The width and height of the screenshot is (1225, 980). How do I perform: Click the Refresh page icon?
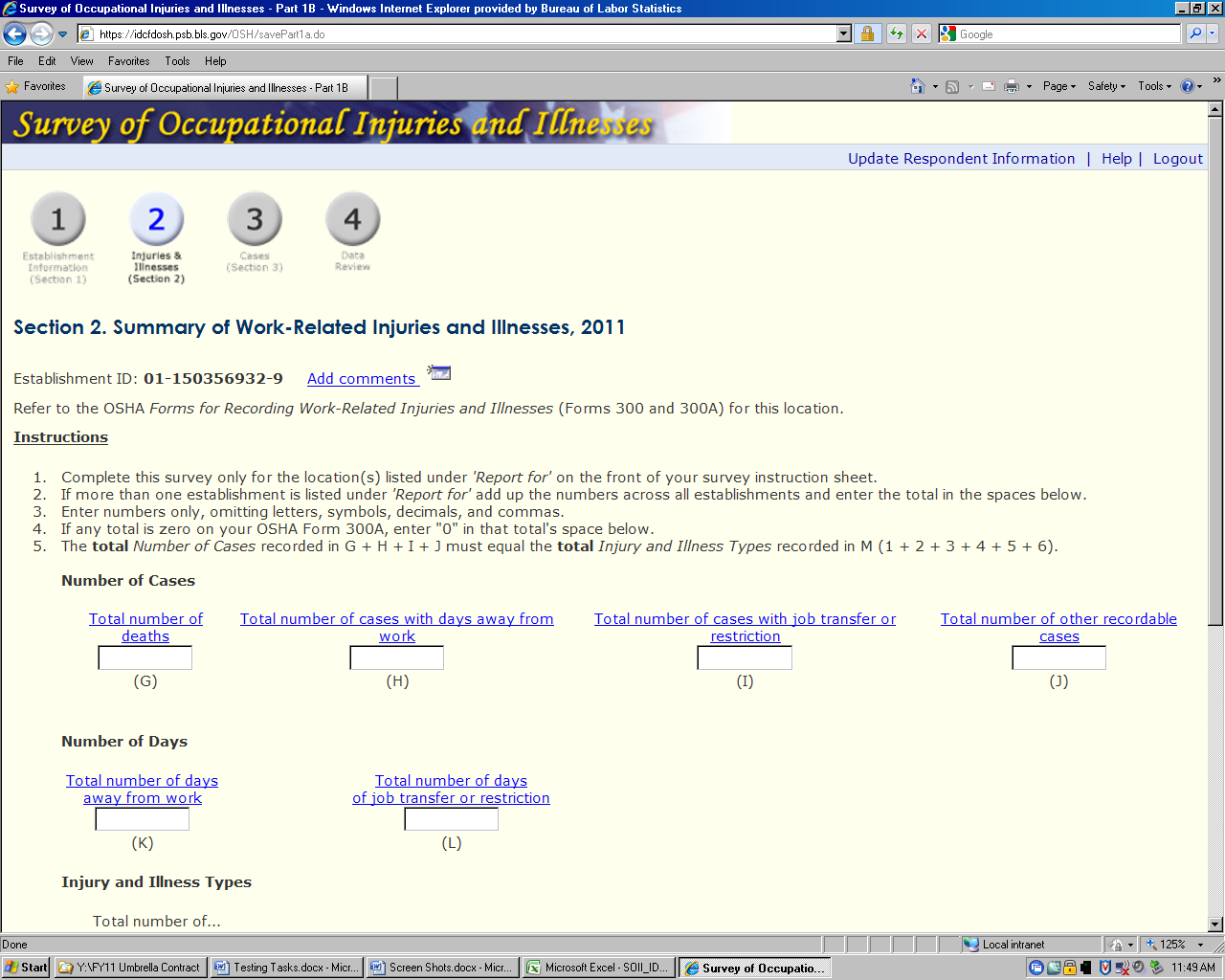point(896,34)
